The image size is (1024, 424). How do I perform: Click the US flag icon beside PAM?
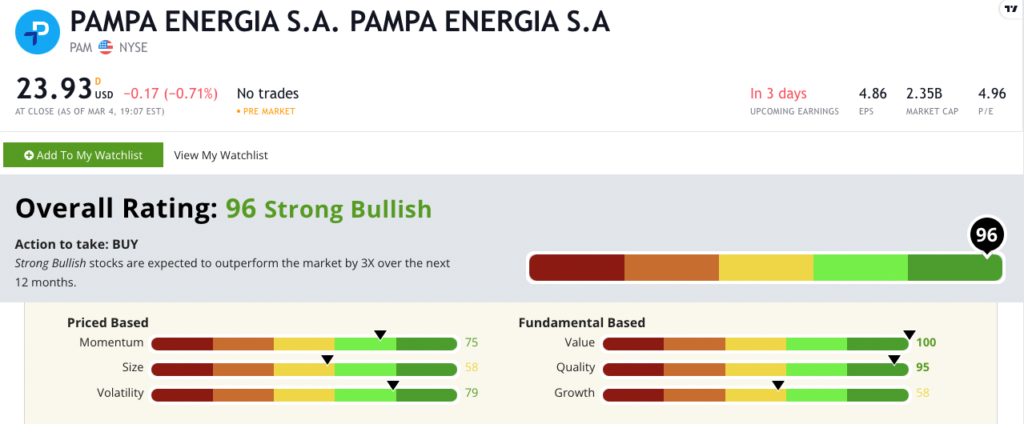coord(105,46)
